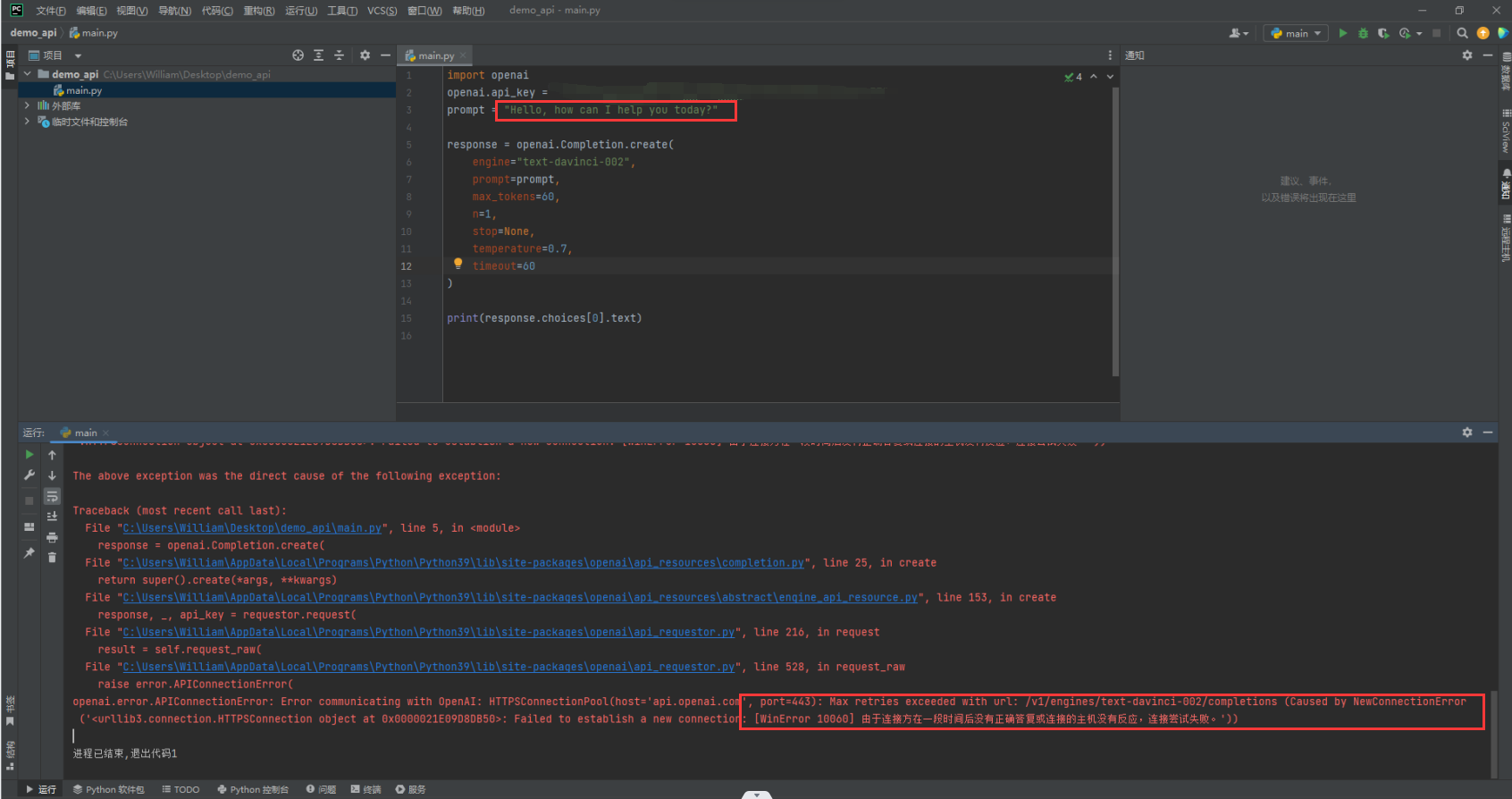Run the main configuration from top toolbar
1512x799 pixels.
(x=1342, y=33)
